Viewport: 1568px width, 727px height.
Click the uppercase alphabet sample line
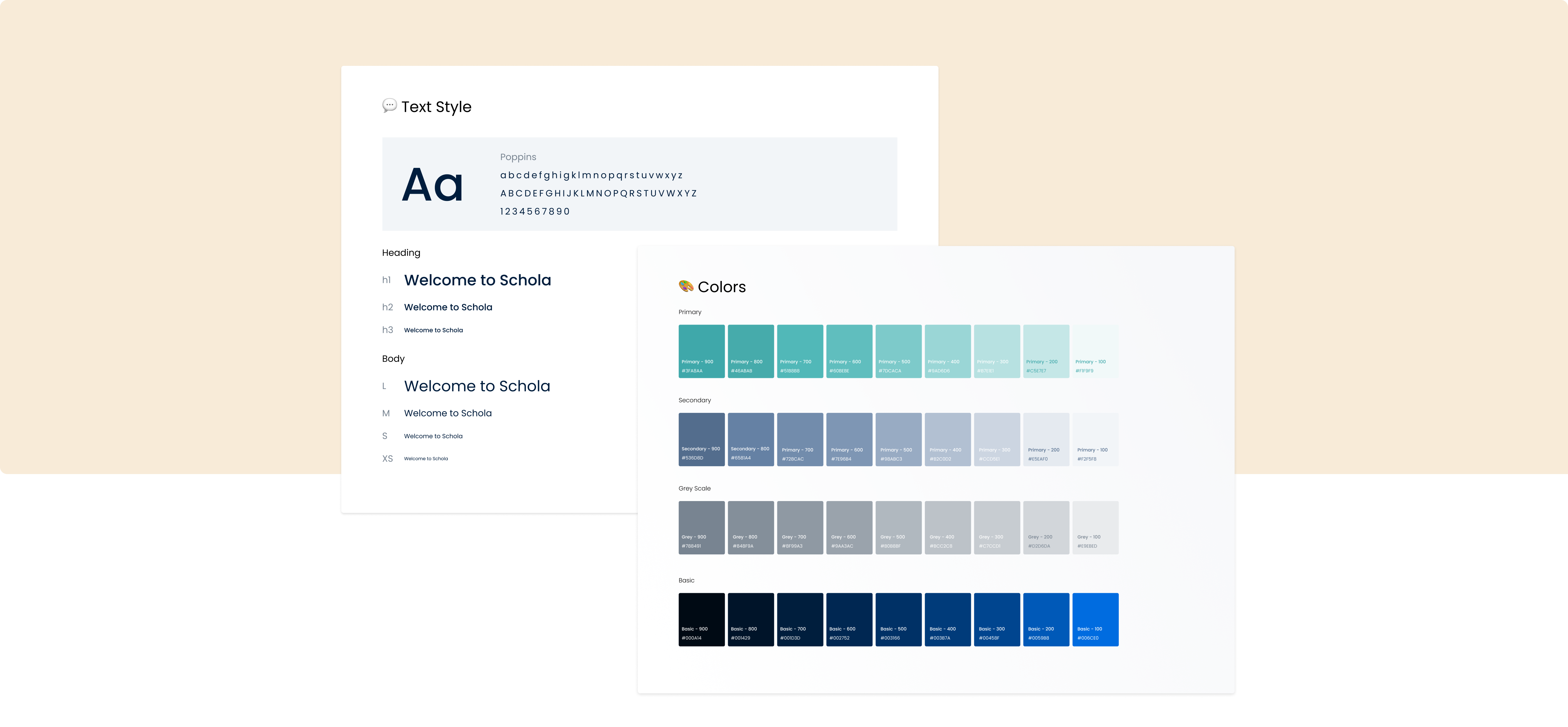(x=598, y=193)
